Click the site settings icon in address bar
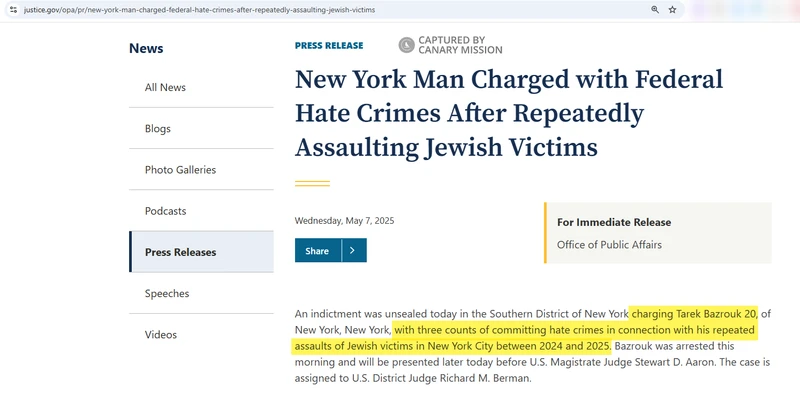This screenshot has width=800, height=394. [13, 10]
